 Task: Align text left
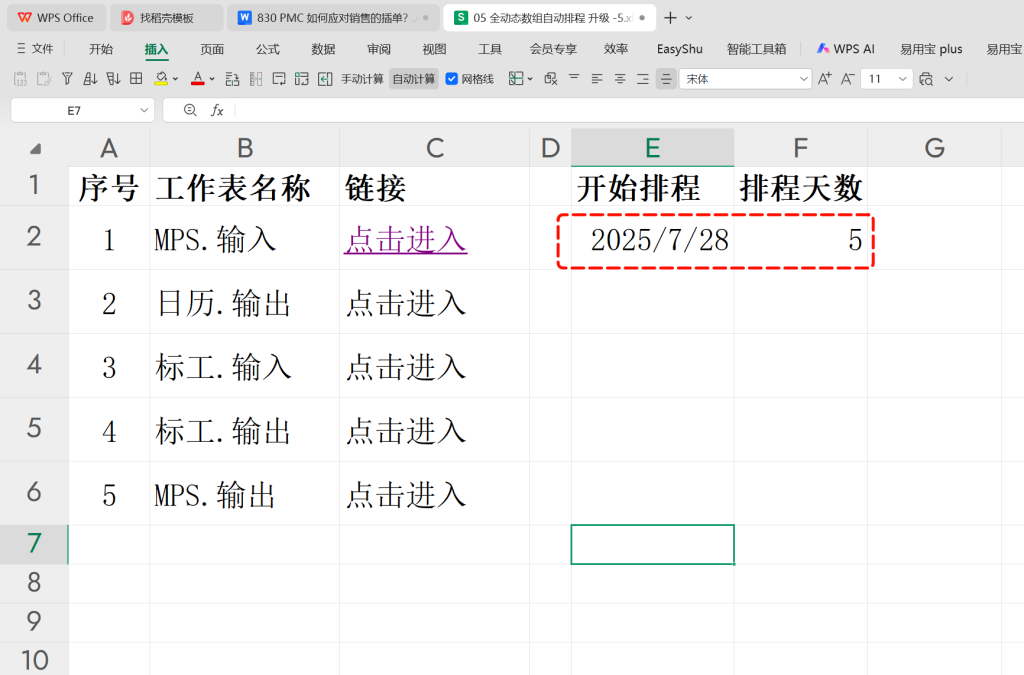point(597,79)
